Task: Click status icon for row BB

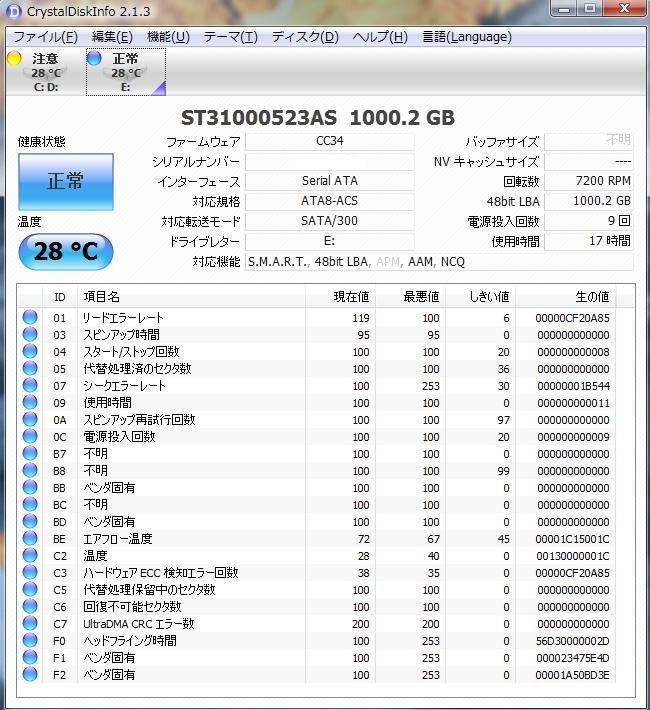Action: (30, 487)
